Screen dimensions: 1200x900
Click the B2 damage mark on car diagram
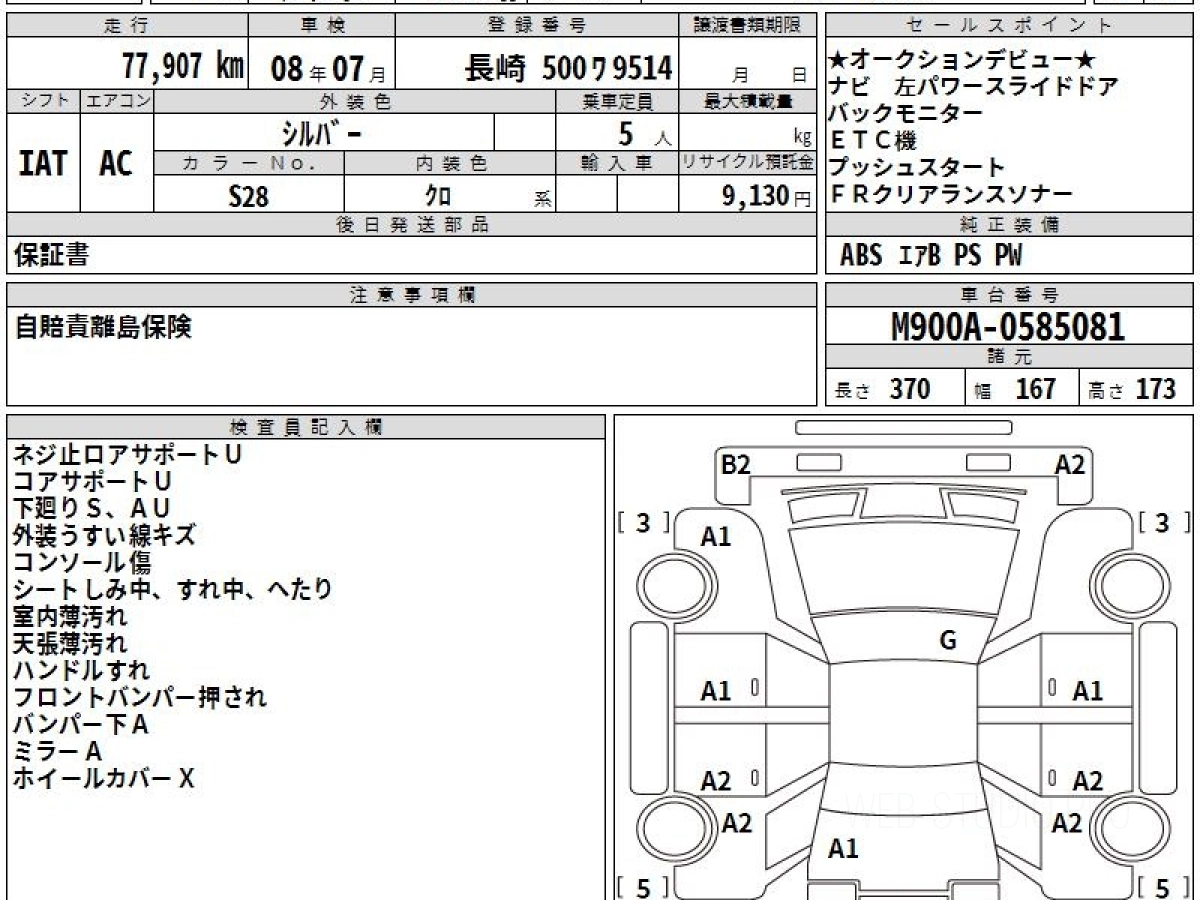point(736,465)
